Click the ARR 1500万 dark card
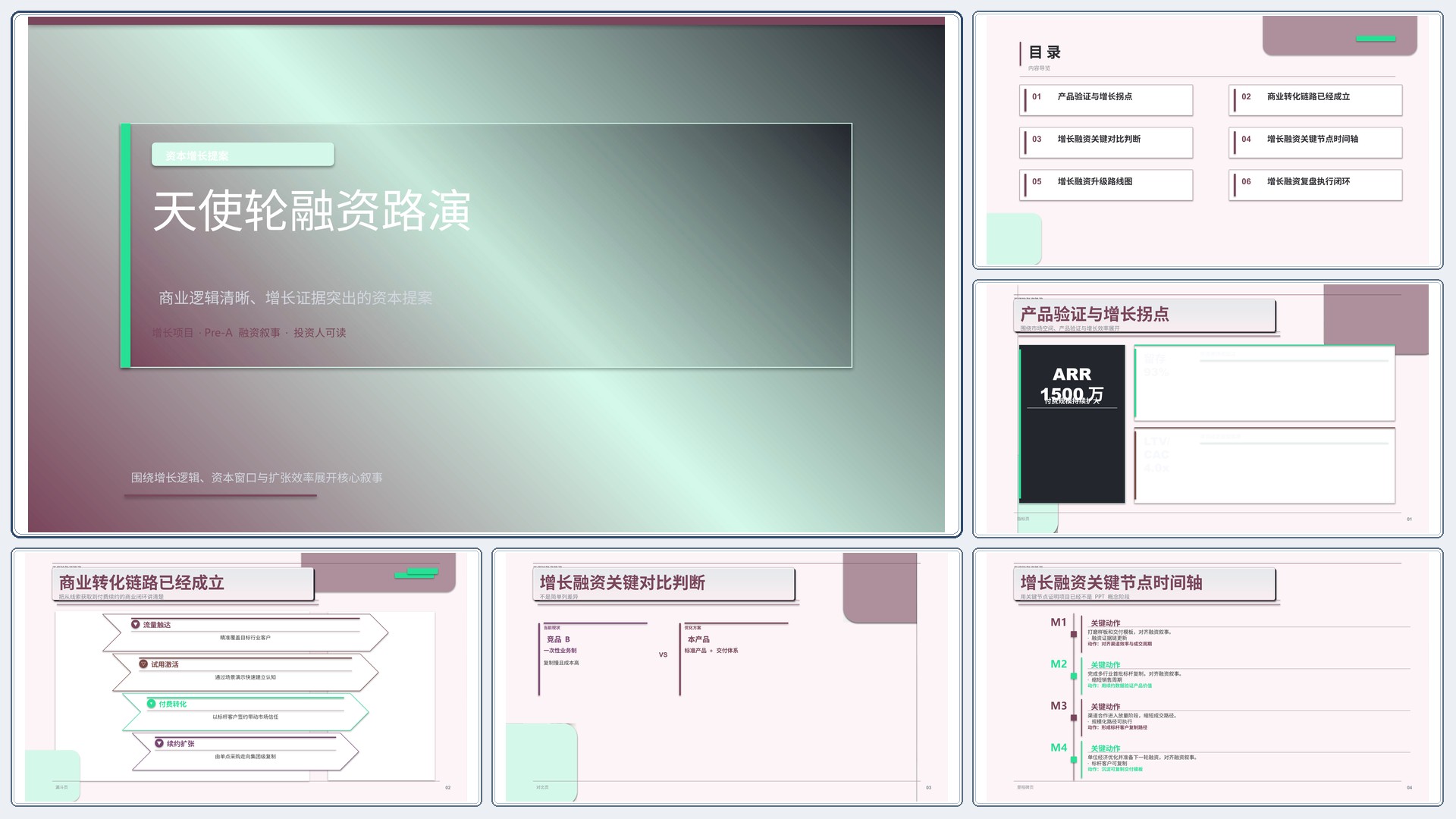1456x819 pixels. pos(1072,424)
